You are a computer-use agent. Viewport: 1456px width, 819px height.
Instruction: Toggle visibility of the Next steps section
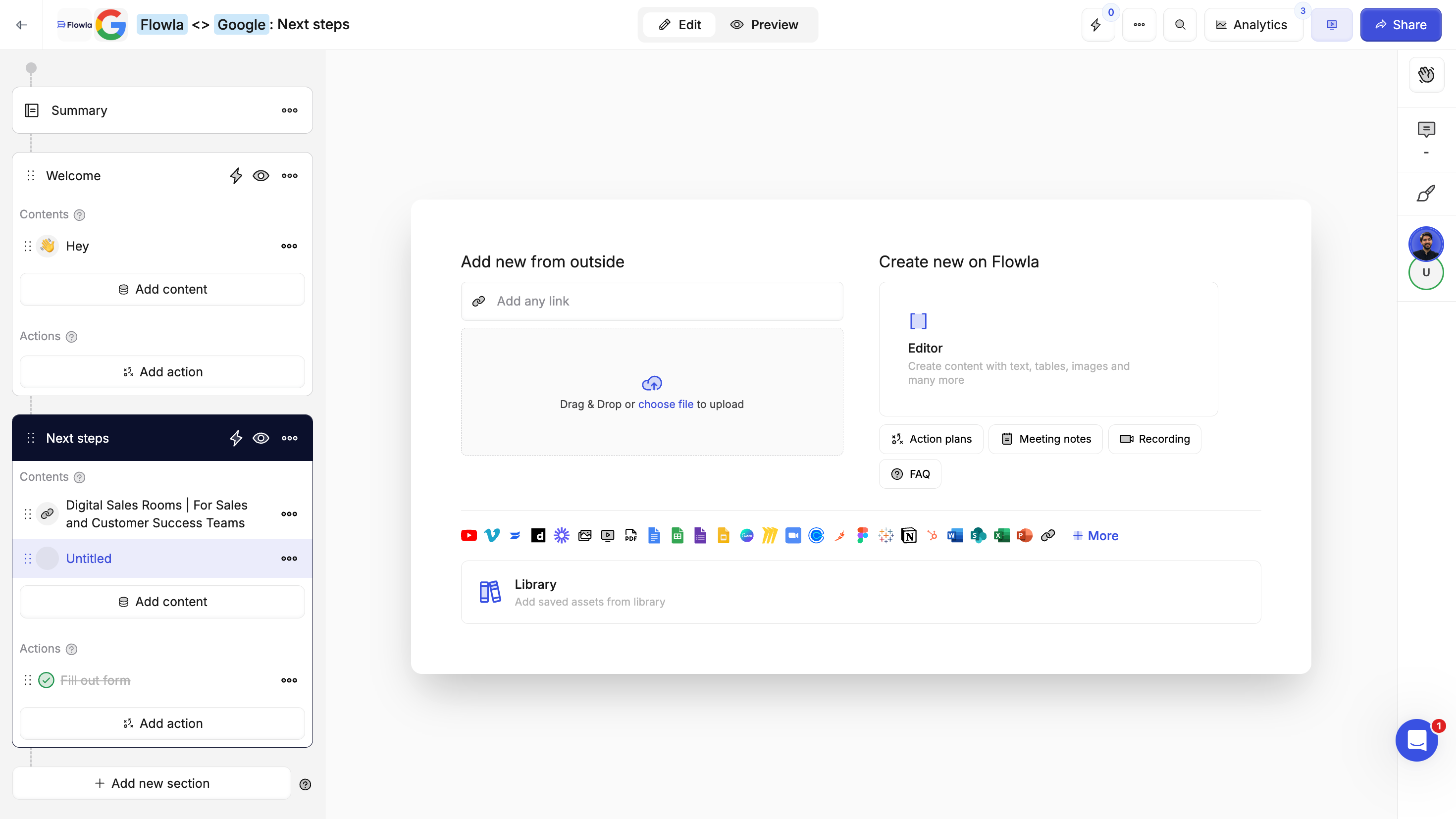260,438
